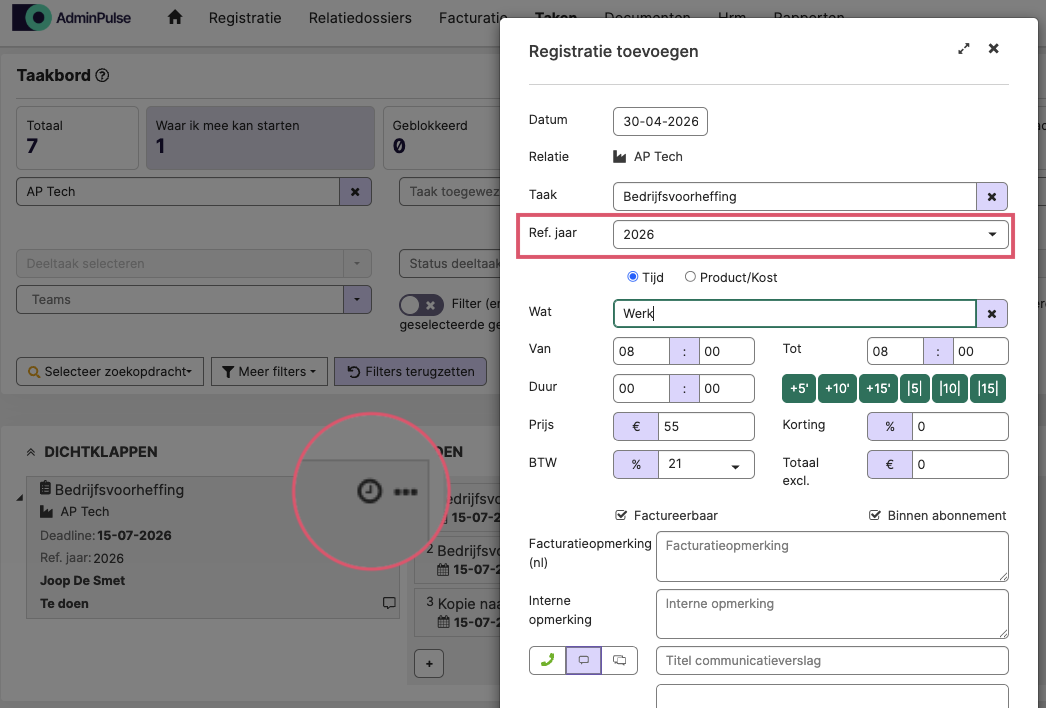
Task: Click the Duur hours field
Action: [641, 388]
